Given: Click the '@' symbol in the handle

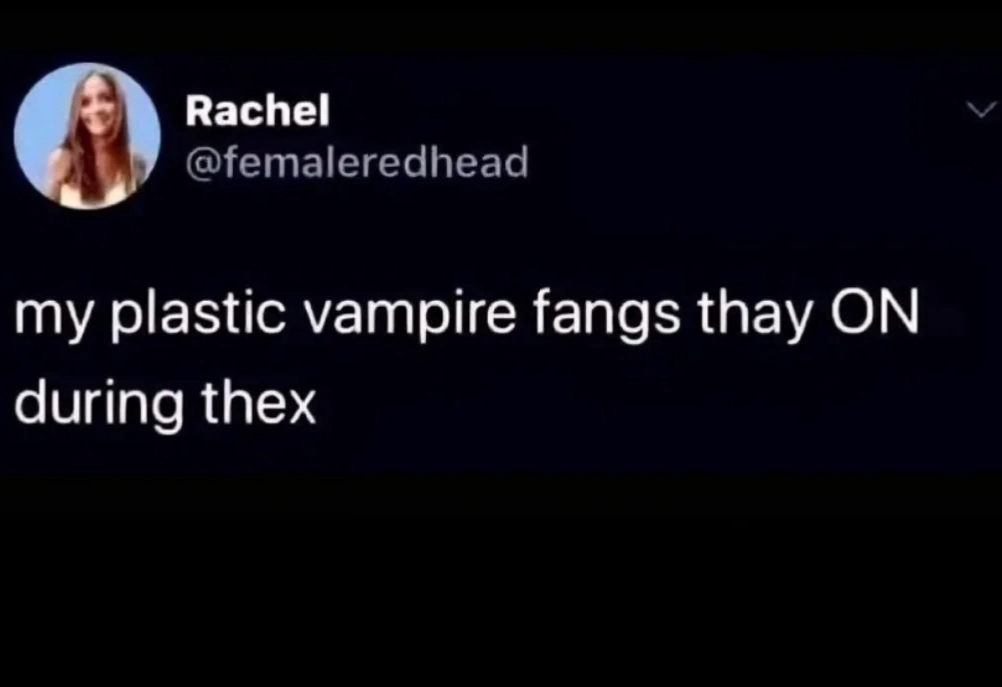Looking at the screenshot, I should click(202, 164).
